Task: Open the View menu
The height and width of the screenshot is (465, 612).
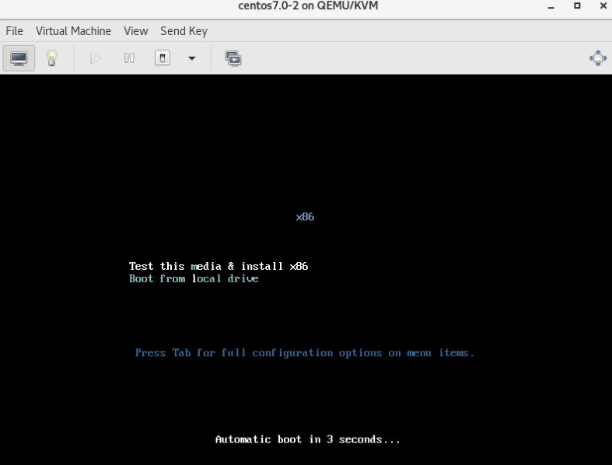Action: coord(136,31)
